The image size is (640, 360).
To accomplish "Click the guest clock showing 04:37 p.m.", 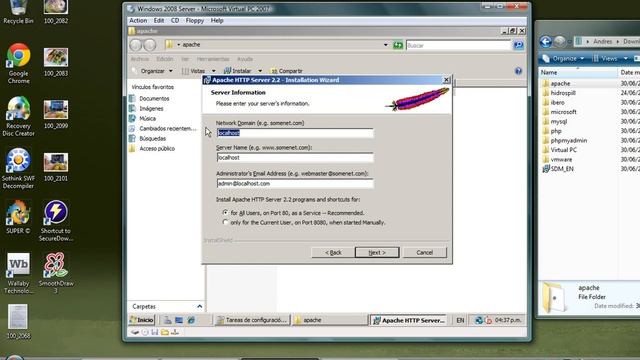I will (x=508, y=320).
